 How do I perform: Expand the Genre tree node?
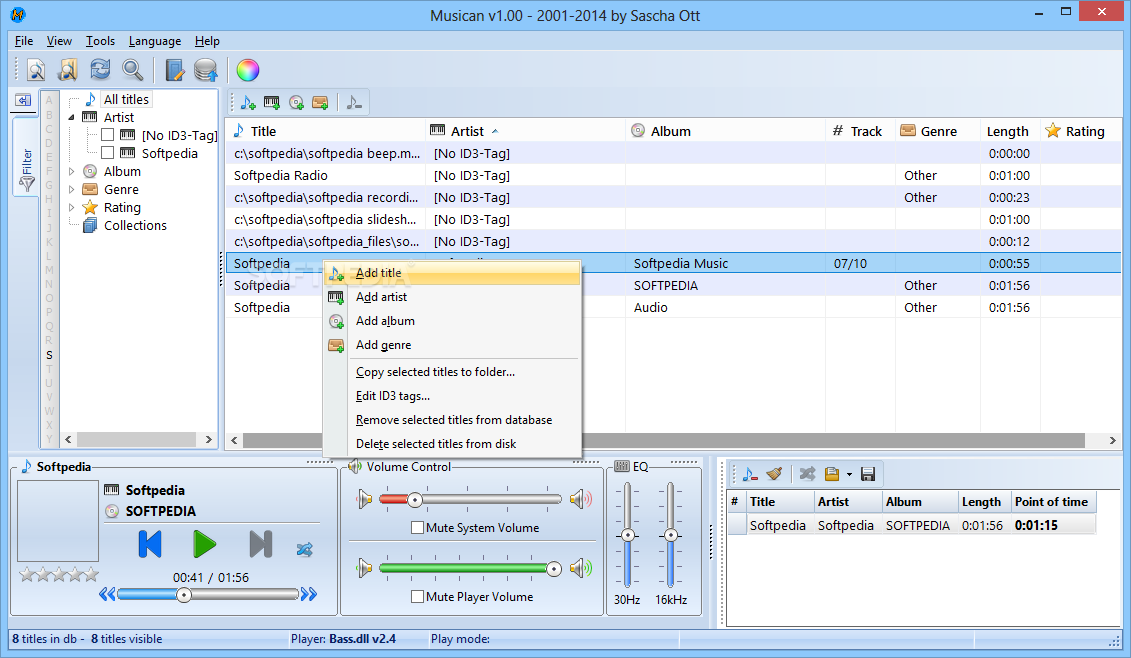point(71,189)
